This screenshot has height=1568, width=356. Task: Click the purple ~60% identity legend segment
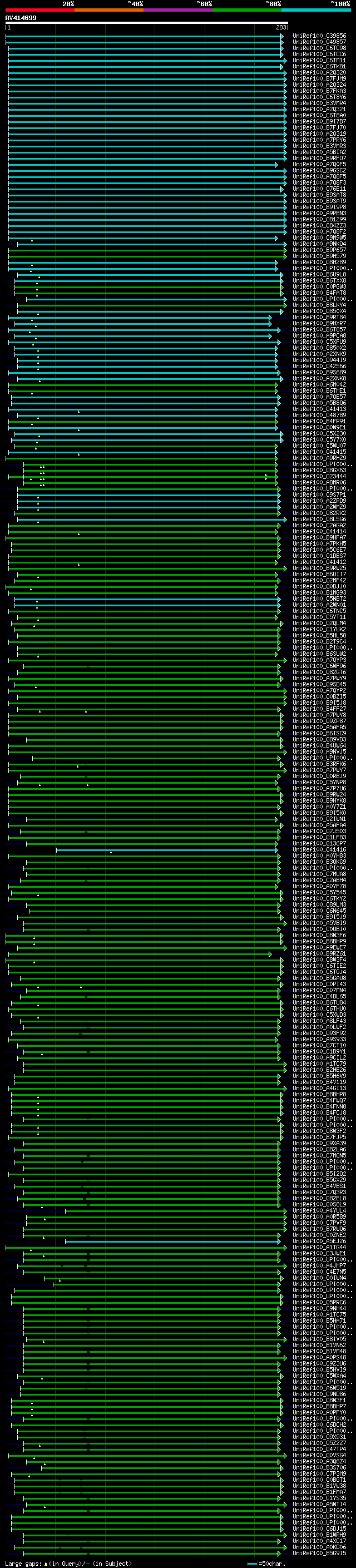click(179, 10)
